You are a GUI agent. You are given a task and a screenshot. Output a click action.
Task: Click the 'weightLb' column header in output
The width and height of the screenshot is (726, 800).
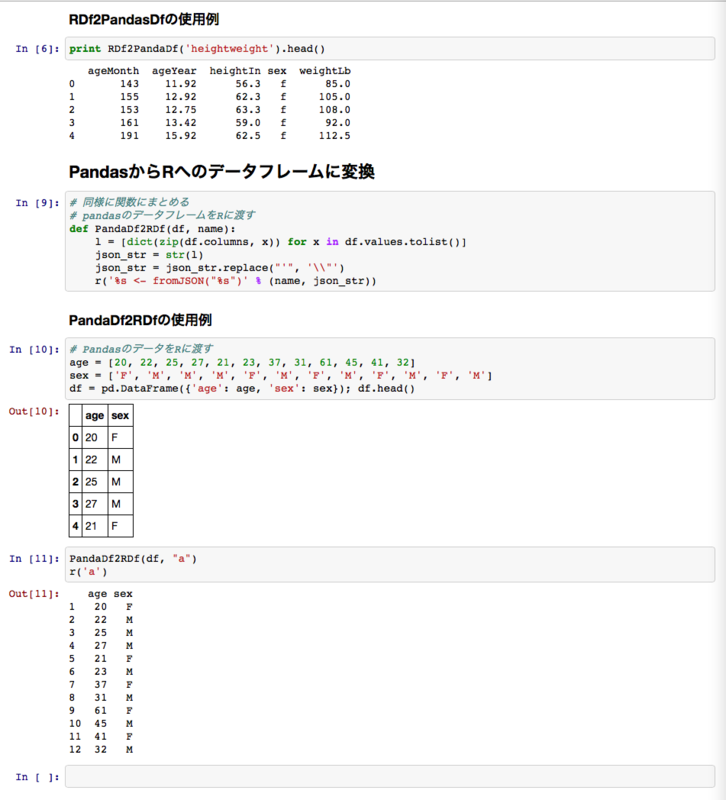tap(325, 71)
